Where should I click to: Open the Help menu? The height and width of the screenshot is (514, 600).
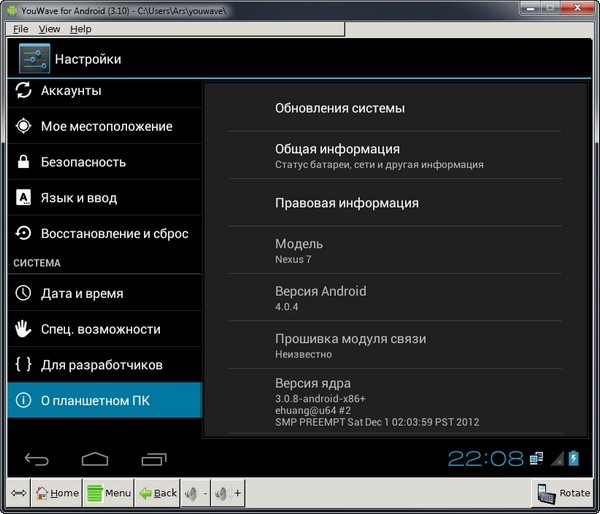pyautogui.click(x=80, y=30)
